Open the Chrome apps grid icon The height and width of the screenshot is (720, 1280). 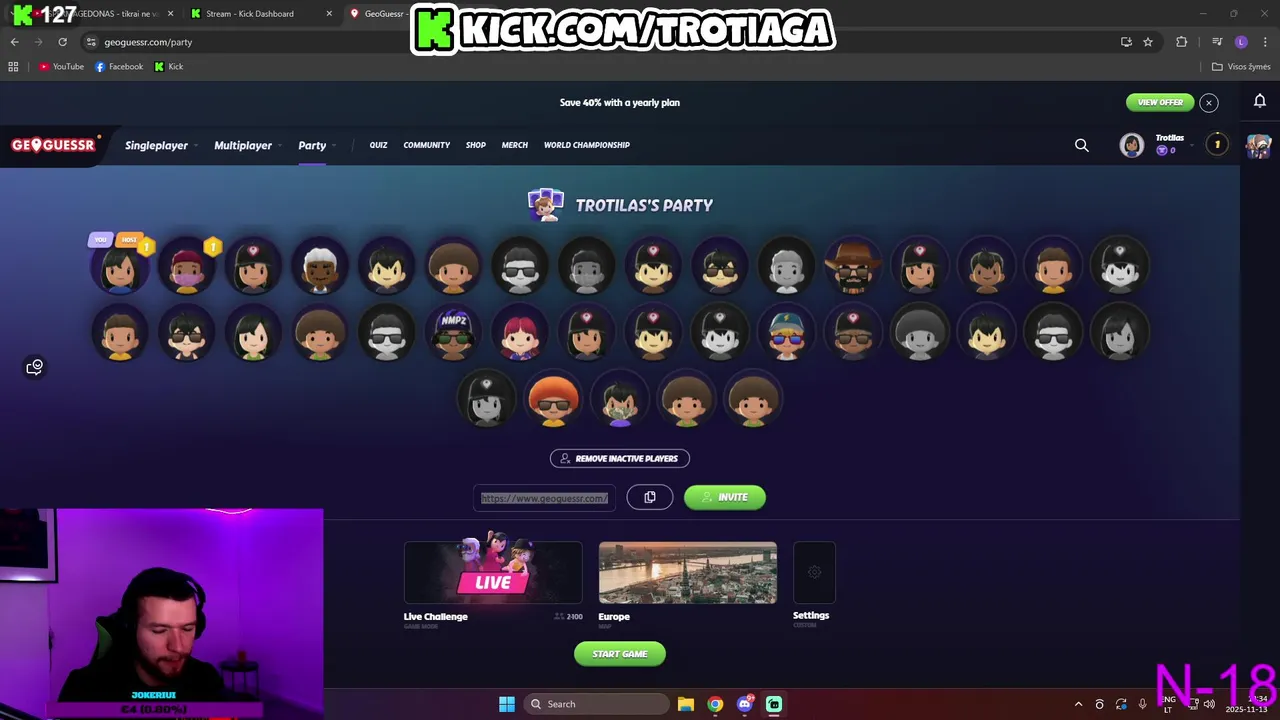coord(13,67)
